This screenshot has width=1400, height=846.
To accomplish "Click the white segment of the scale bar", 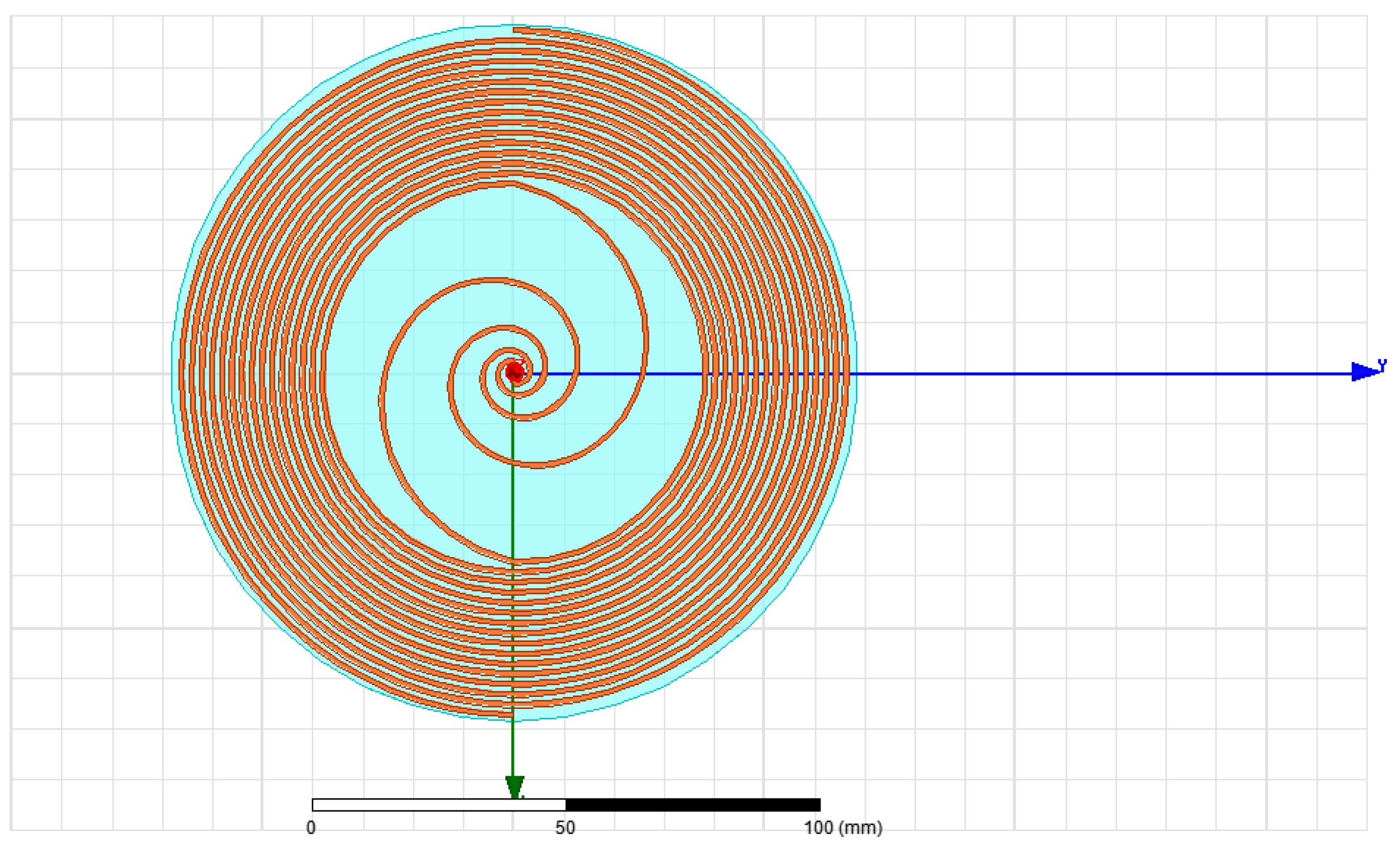I will click(439, 805).
